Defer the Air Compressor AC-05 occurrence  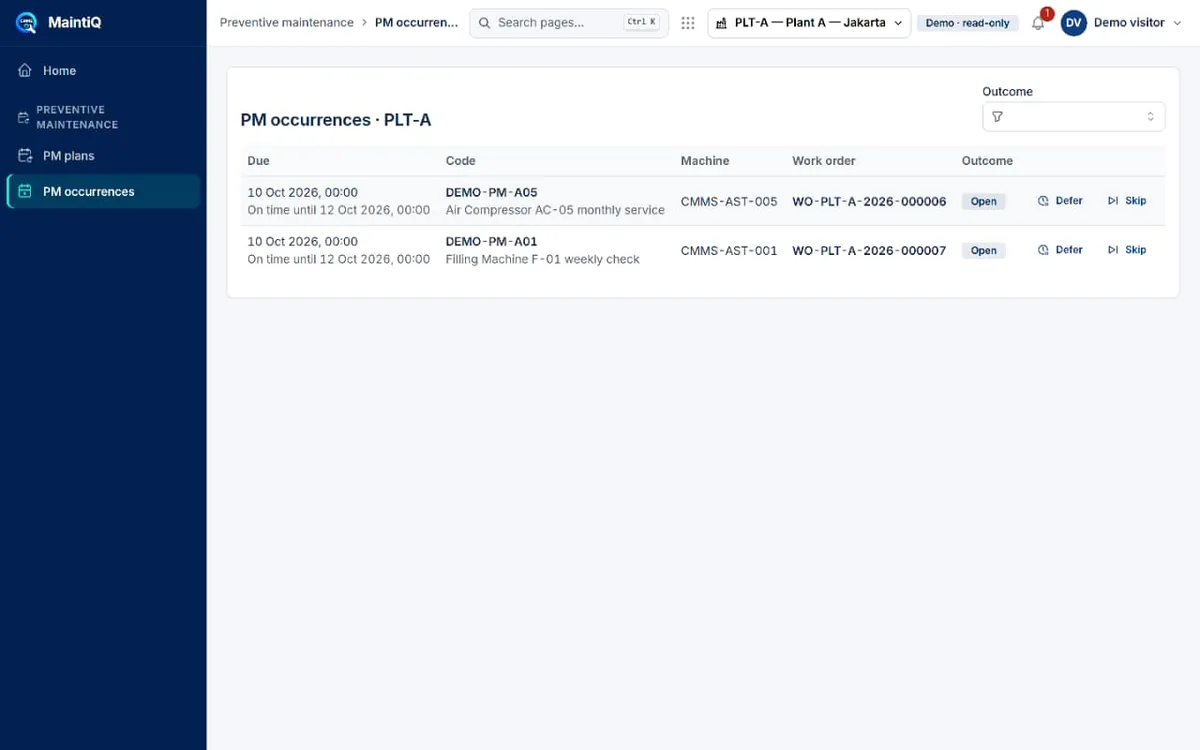point(1060,201)
